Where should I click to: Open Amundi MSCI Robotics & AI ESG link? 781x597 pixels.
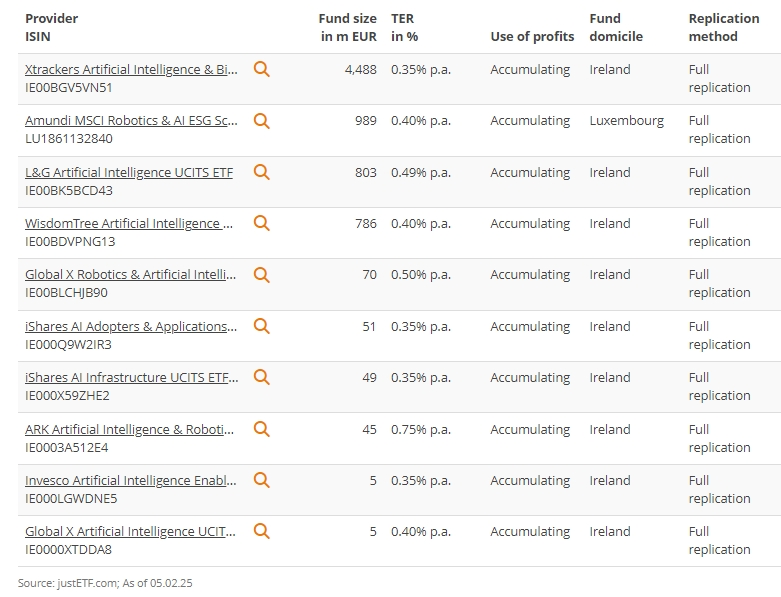(131, 121)
